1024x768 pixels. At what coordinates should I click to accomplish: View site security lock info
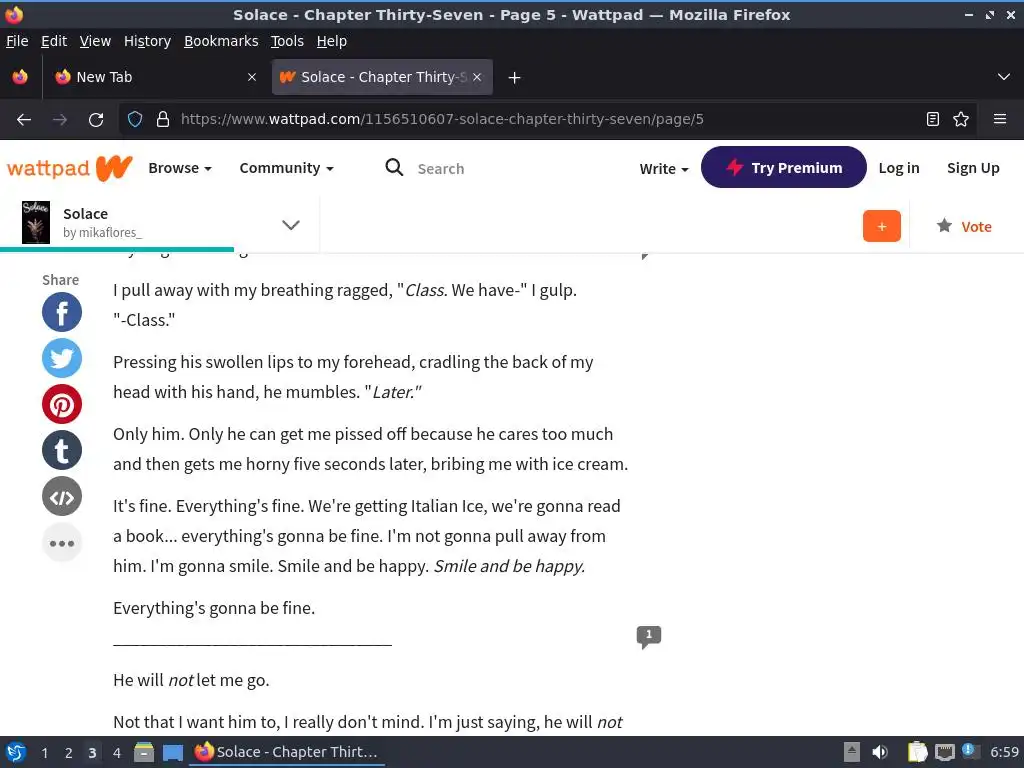[x=163, y=120]
